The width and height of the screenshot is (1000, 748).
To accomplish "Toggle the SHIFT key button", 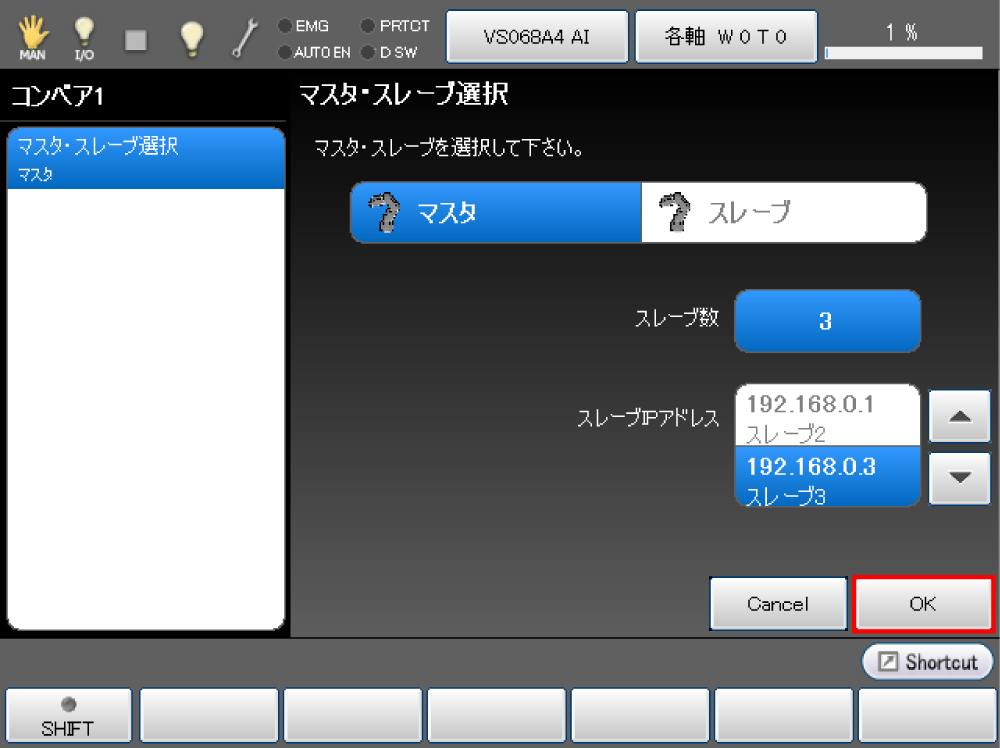I will (68, 715).
